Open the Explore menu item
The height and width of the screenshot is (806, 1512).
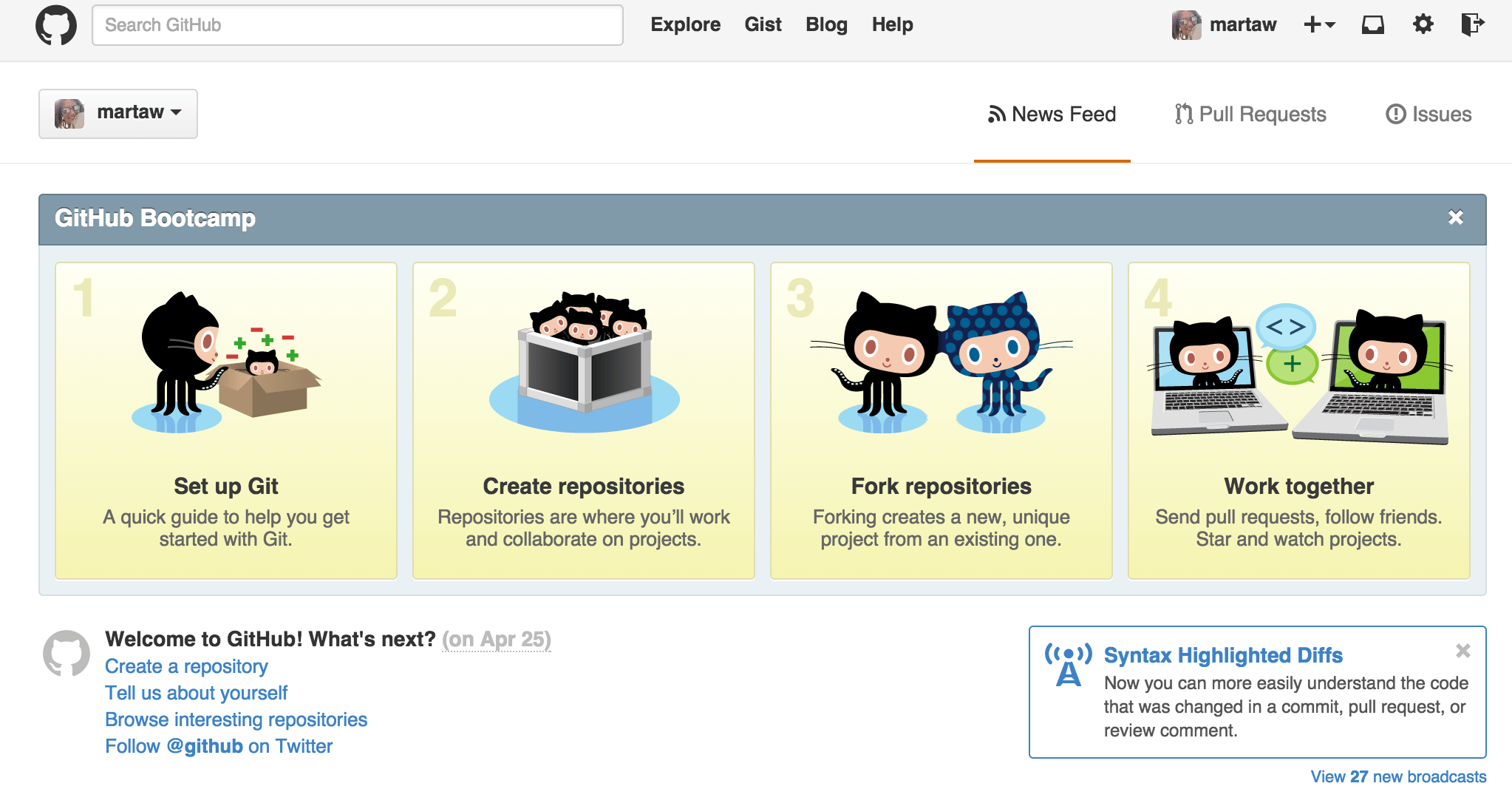coord(685,25)
